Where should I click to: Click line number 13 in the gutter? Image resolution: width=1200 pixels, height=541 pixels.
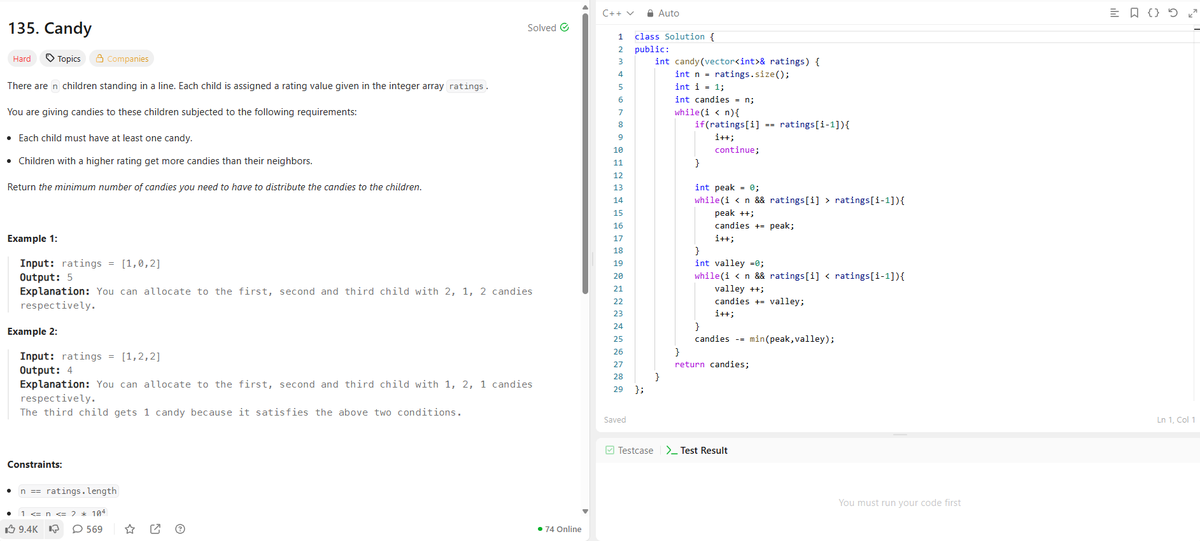click(x=618, y=187)
